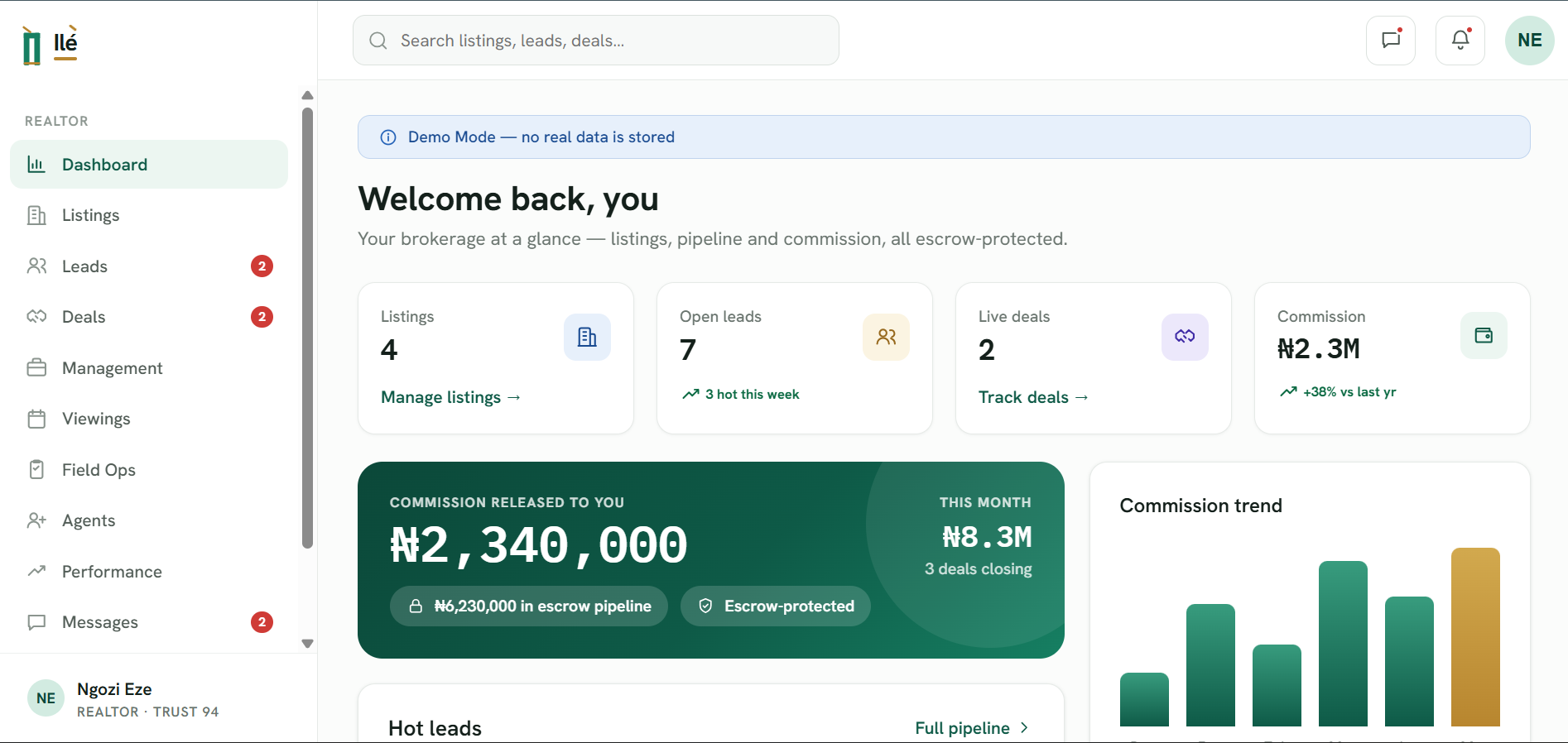Click the sidebar scrollbar up arrow
1568x743 pixels.
[x=307, y=95]
